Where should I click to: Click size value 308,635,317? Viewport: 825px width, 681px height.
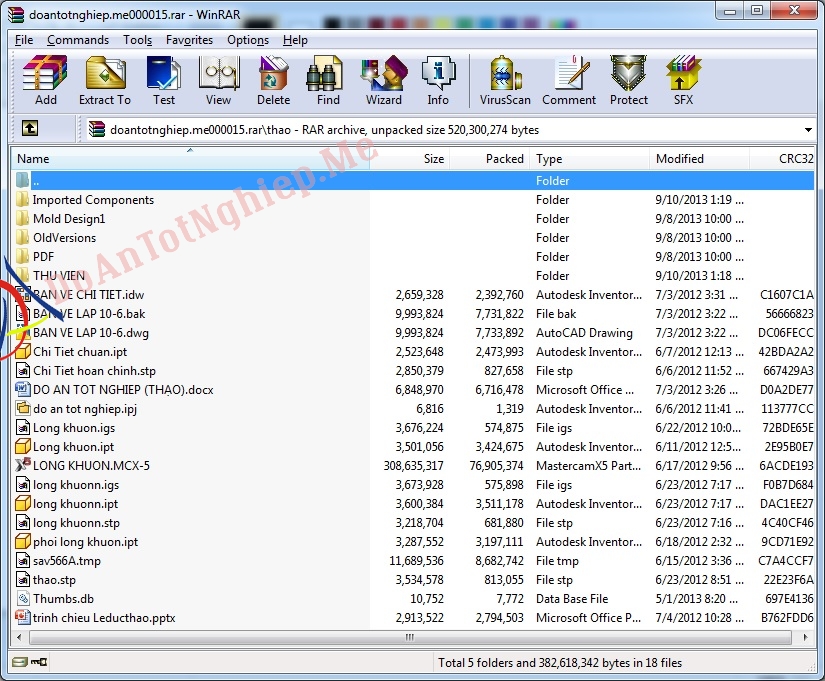(413, 465)
